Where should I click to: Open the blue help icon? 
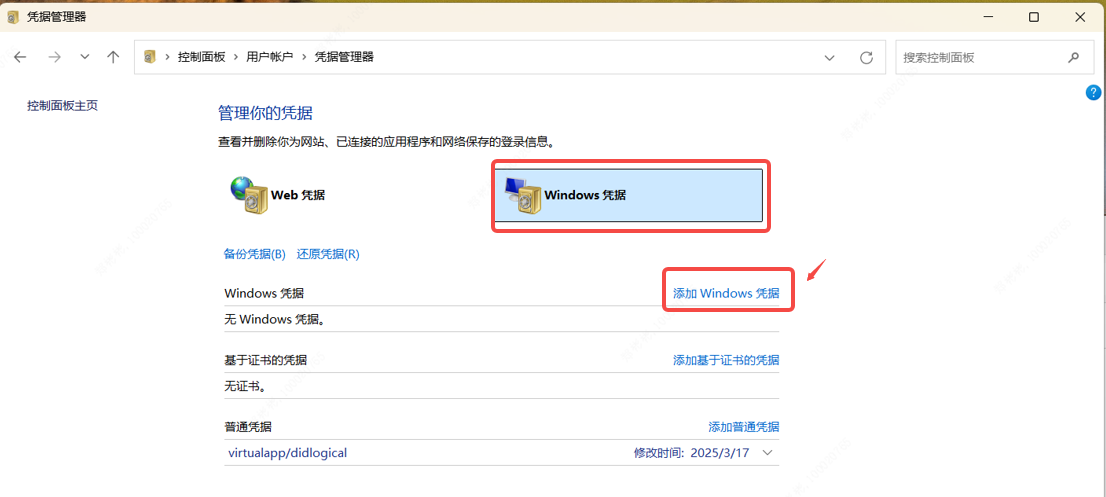point(1093,92)
